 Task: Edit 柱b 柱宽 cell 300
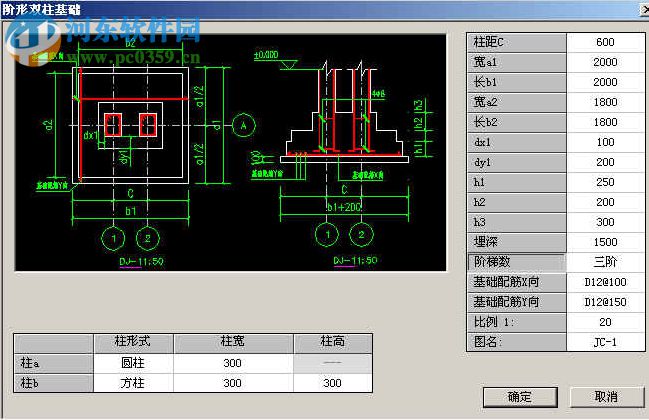[x=233, y=383]
